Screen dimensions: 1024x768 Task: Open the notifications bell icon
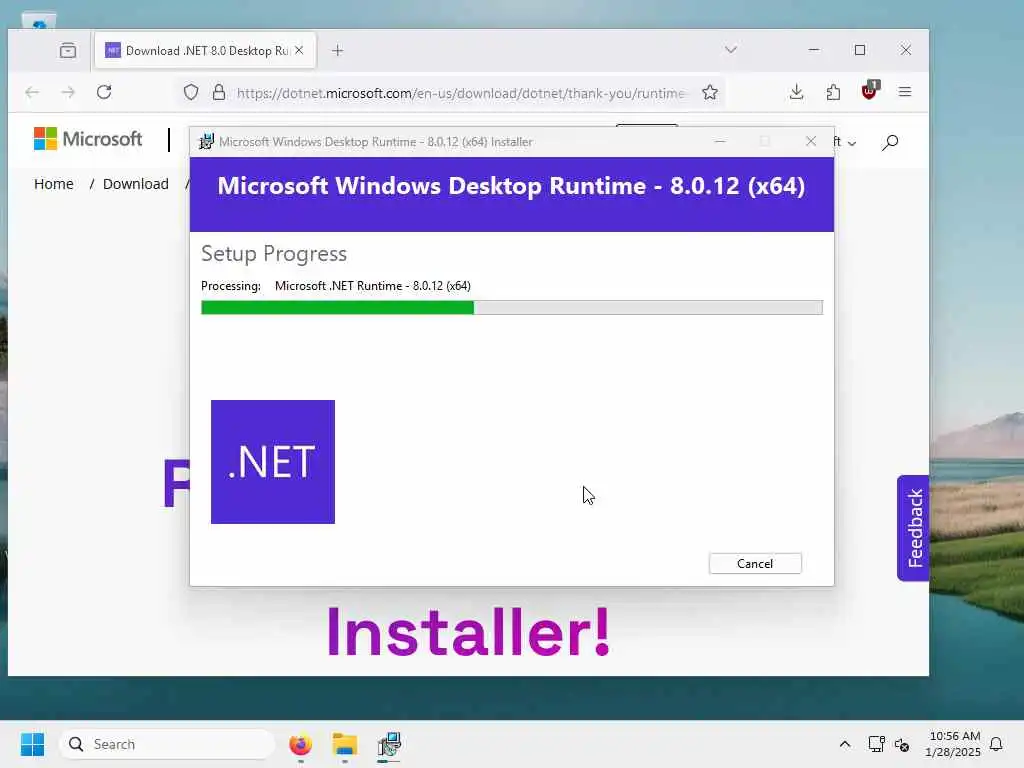tap(996, 744)
